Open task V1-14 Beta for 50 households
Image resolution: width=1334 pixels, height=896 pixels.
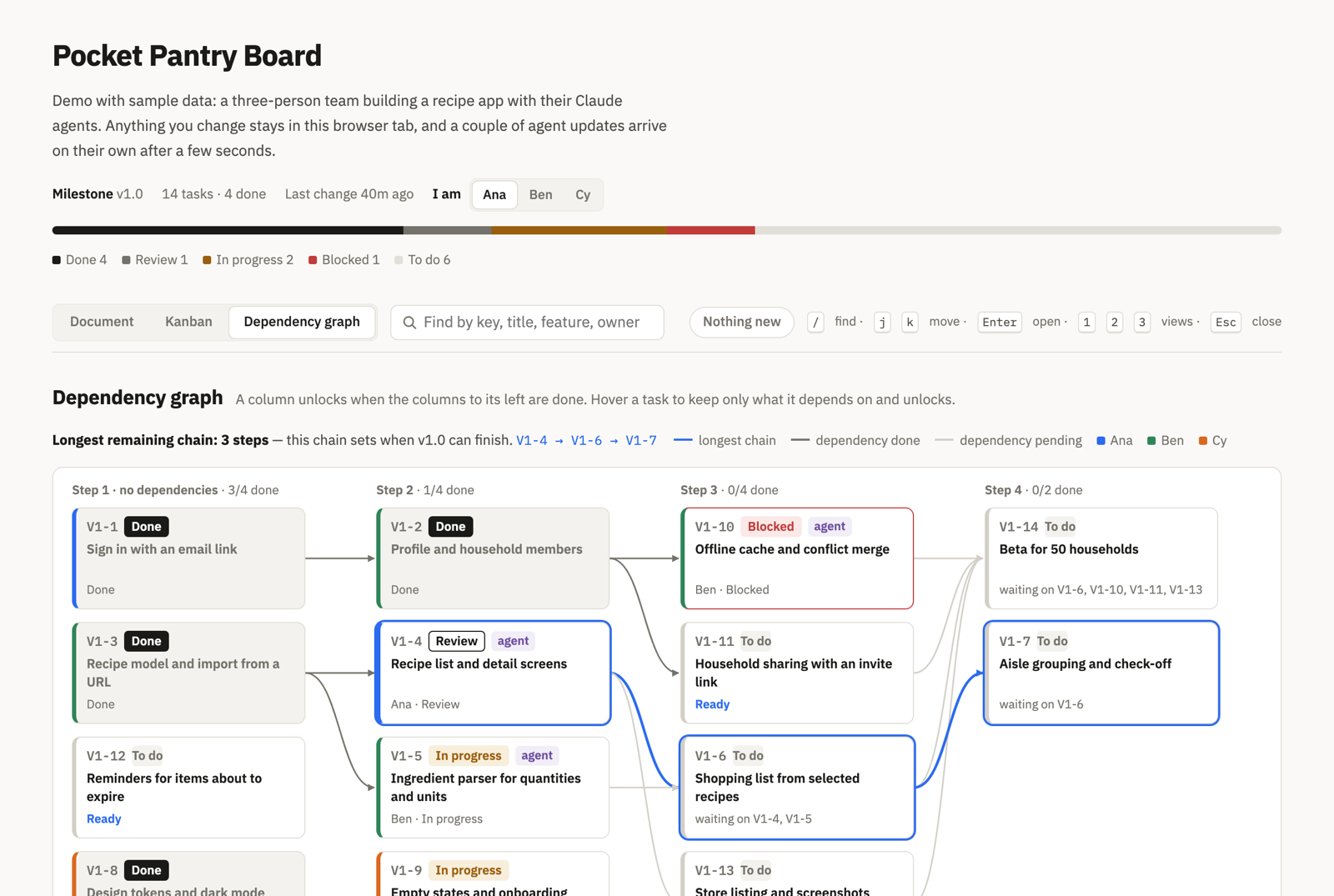click(x=1101, y=558)
